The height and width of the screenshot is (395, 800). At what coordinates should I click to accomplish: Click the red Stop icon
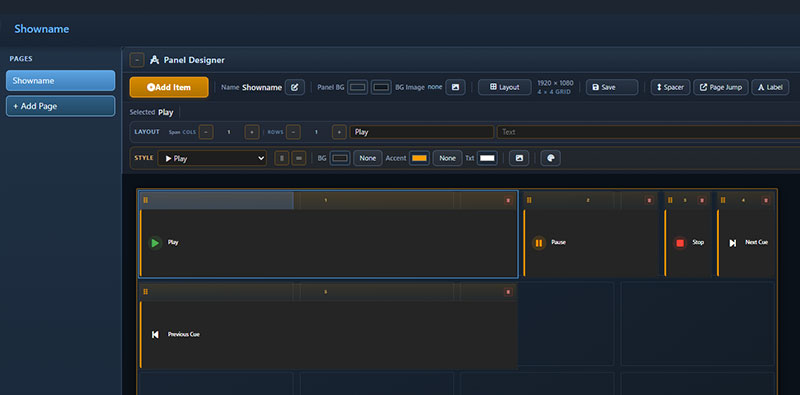(x=680, y=243)
